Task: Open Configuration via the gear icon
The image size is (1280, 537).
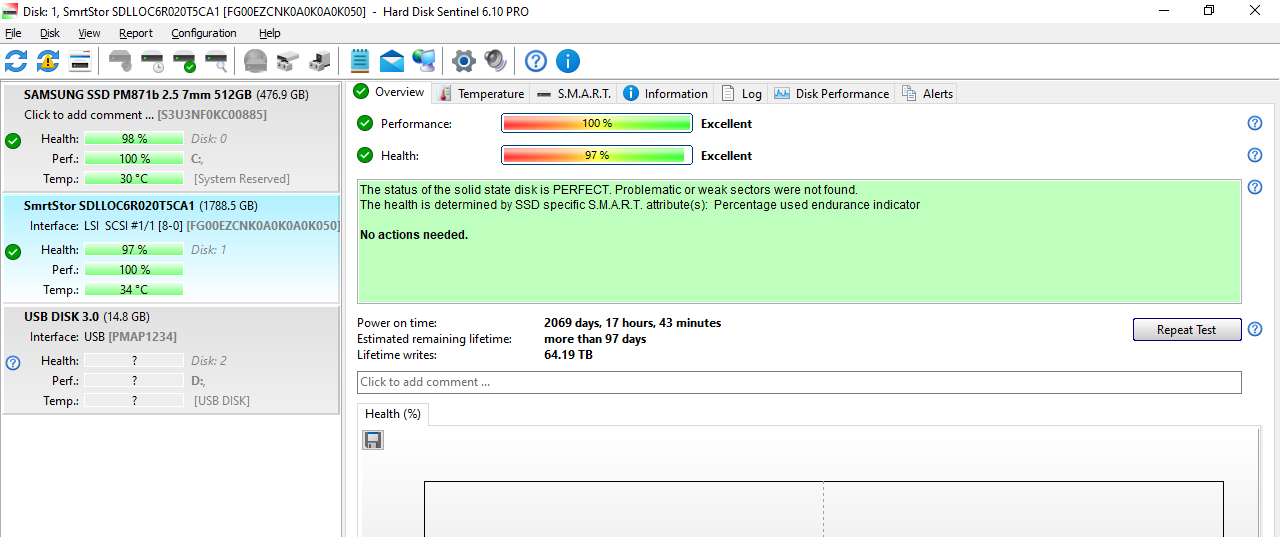Action: (463, 61)
